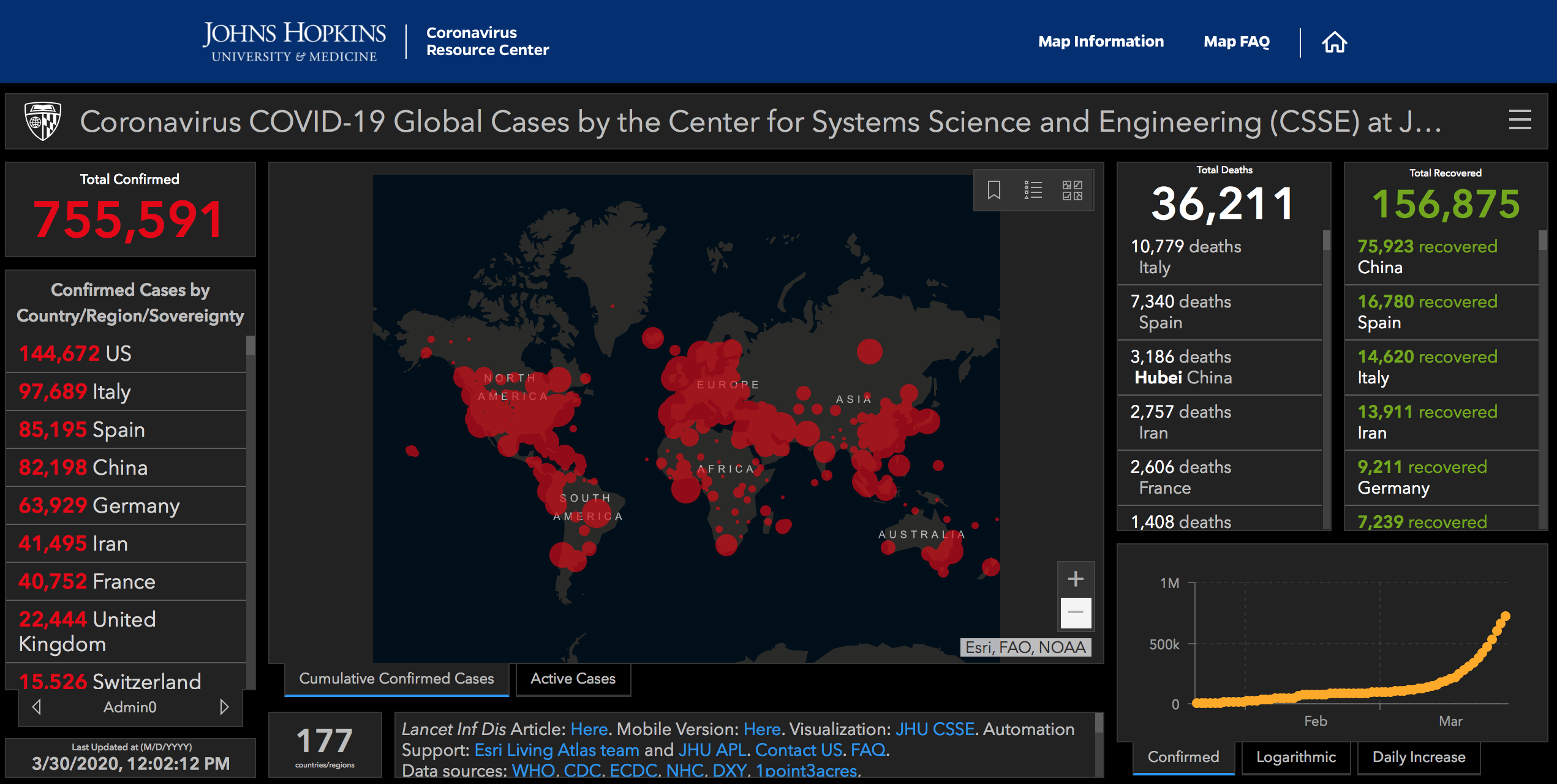Click the Esri Living Atlas team link

coord(556,750)
